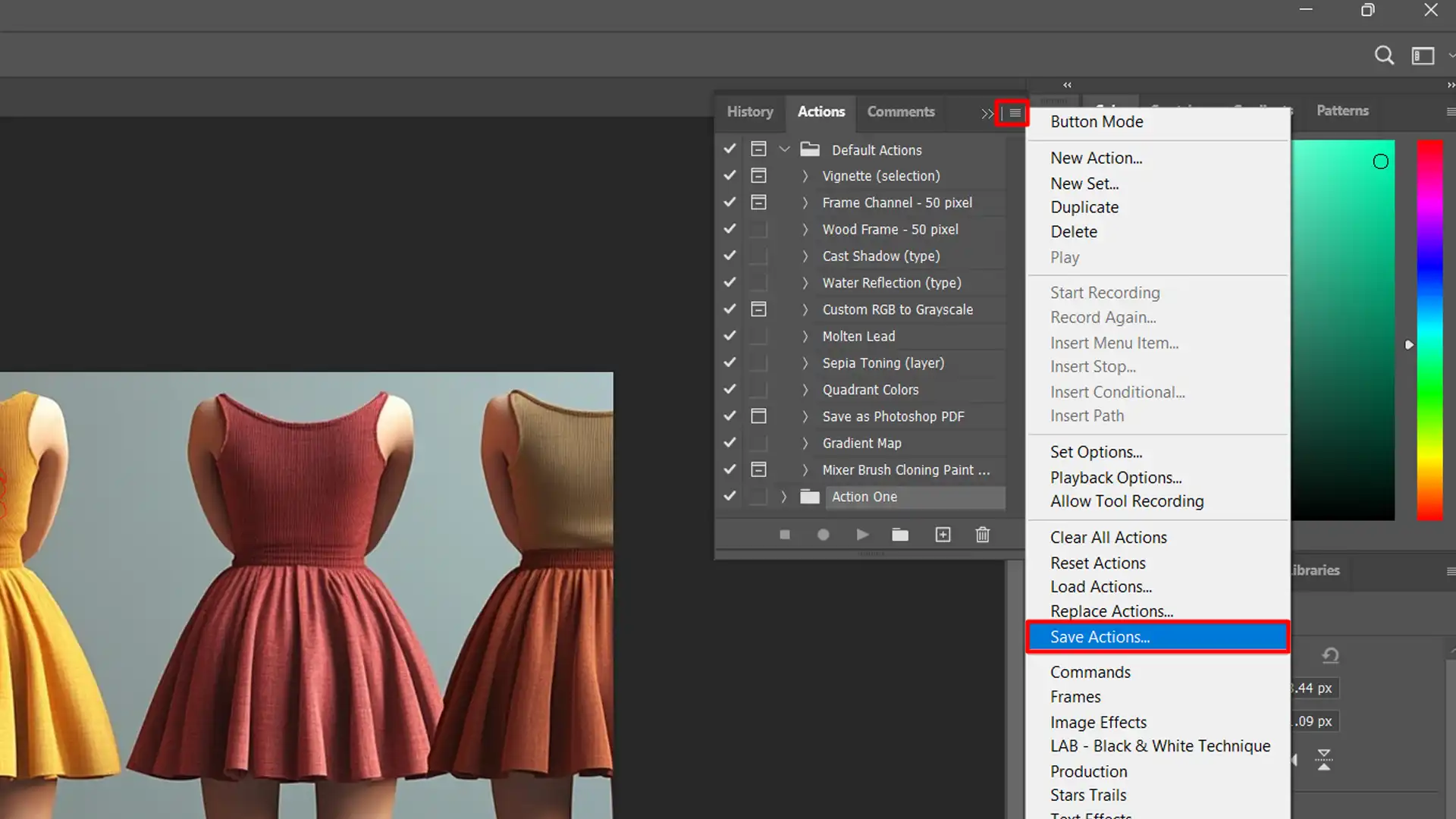Image resolution: width=1456 pixels, height=819 pixels.
Task: Play the selected action
Action: click(x=862, y=535)
